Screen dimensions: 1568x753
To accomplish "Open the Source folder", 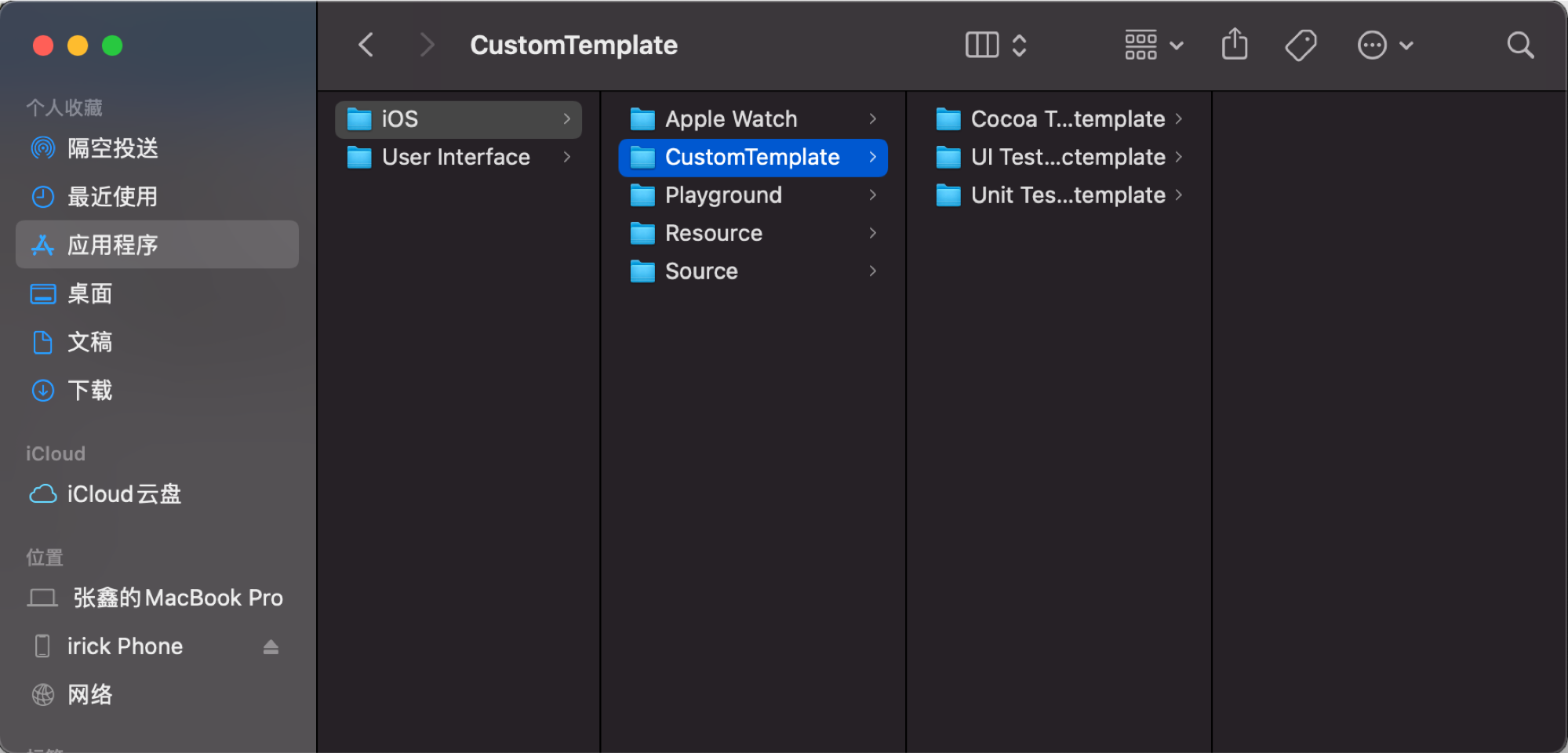I will pyautogui.click(x=700, y=271).
